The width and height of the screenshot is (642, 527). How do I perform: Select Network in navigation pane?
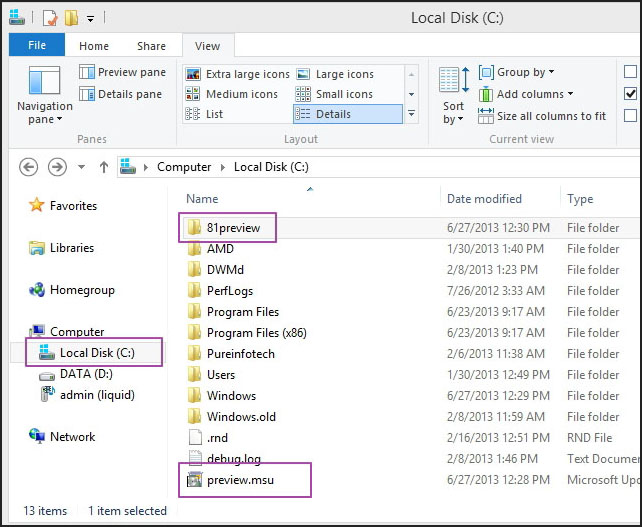62,437
